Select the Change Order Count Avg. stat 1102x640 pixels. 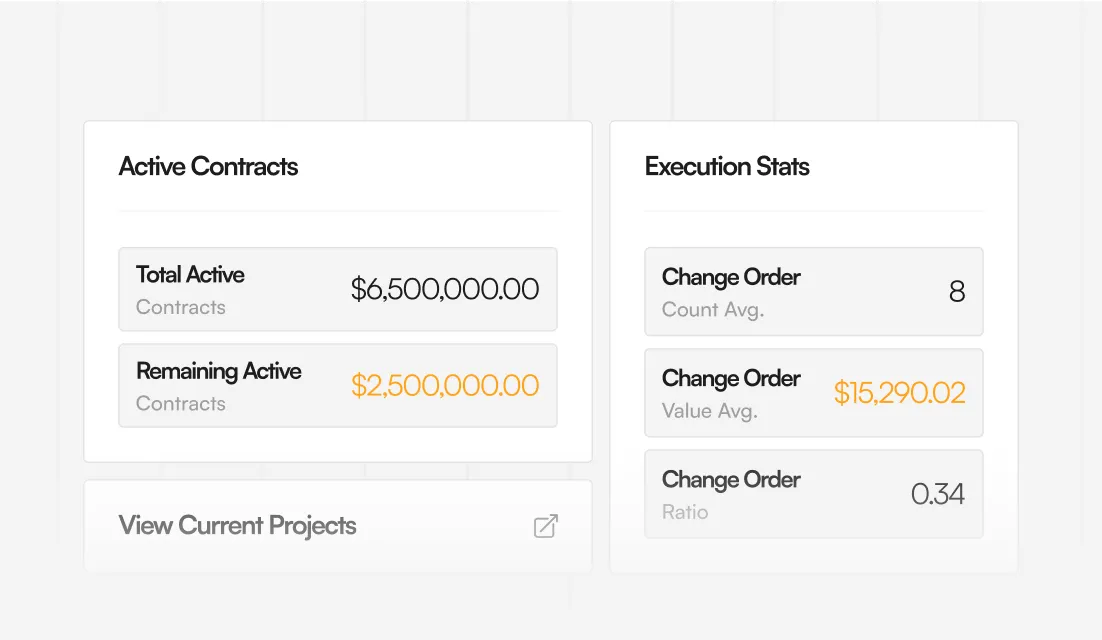(814, 291)
